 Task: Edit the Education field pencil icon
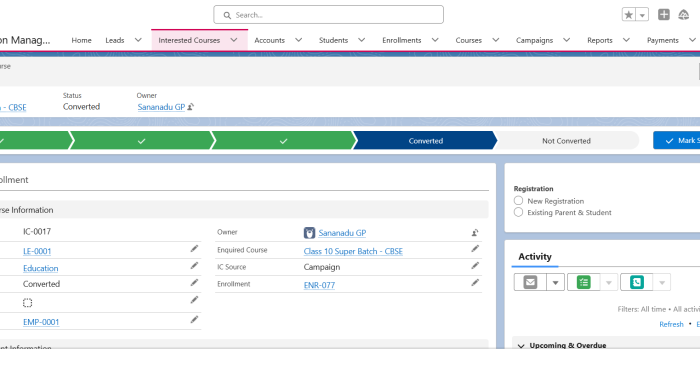pyautogui.click(x=194, y=266)
